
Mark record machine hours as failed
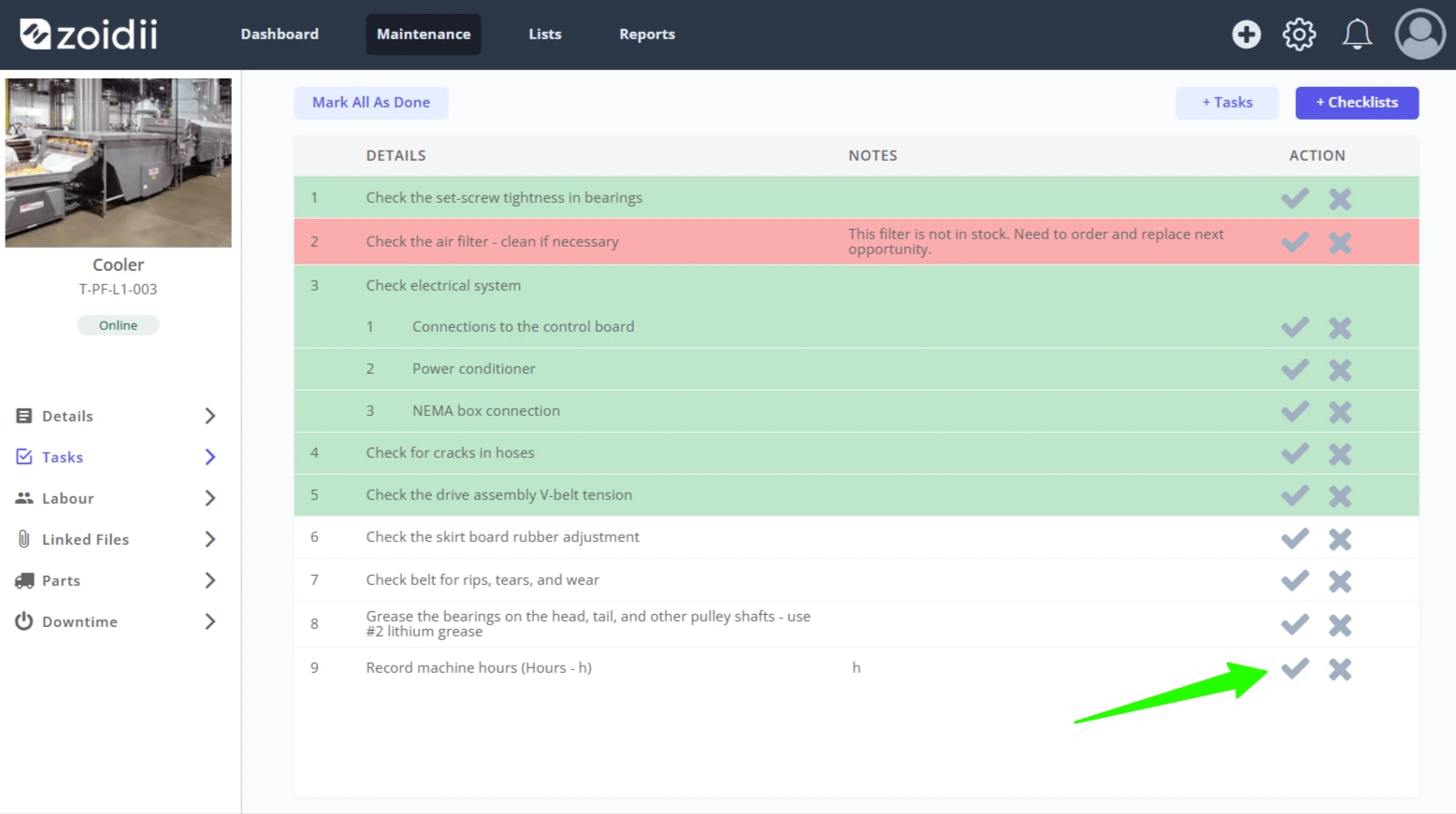pyautogui.click(x=1340, y=669)
